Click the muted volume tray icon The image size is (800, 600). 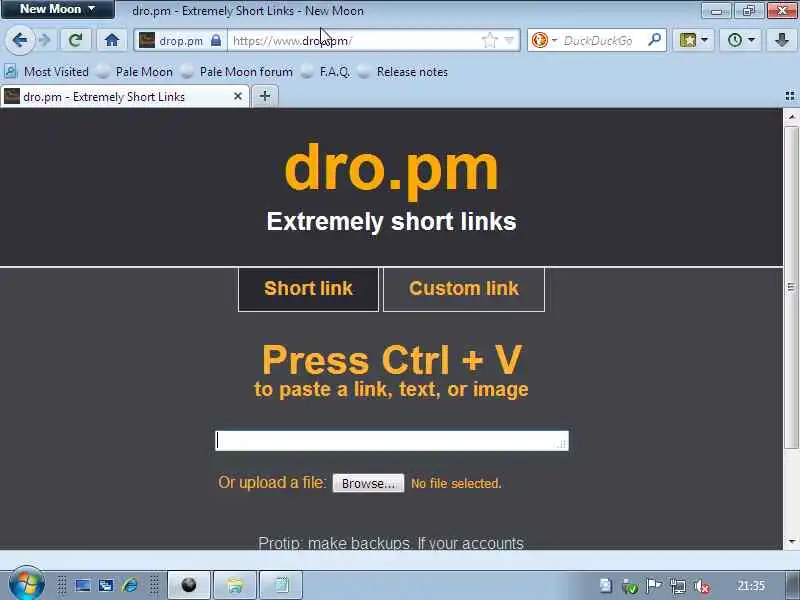(703, 586)
